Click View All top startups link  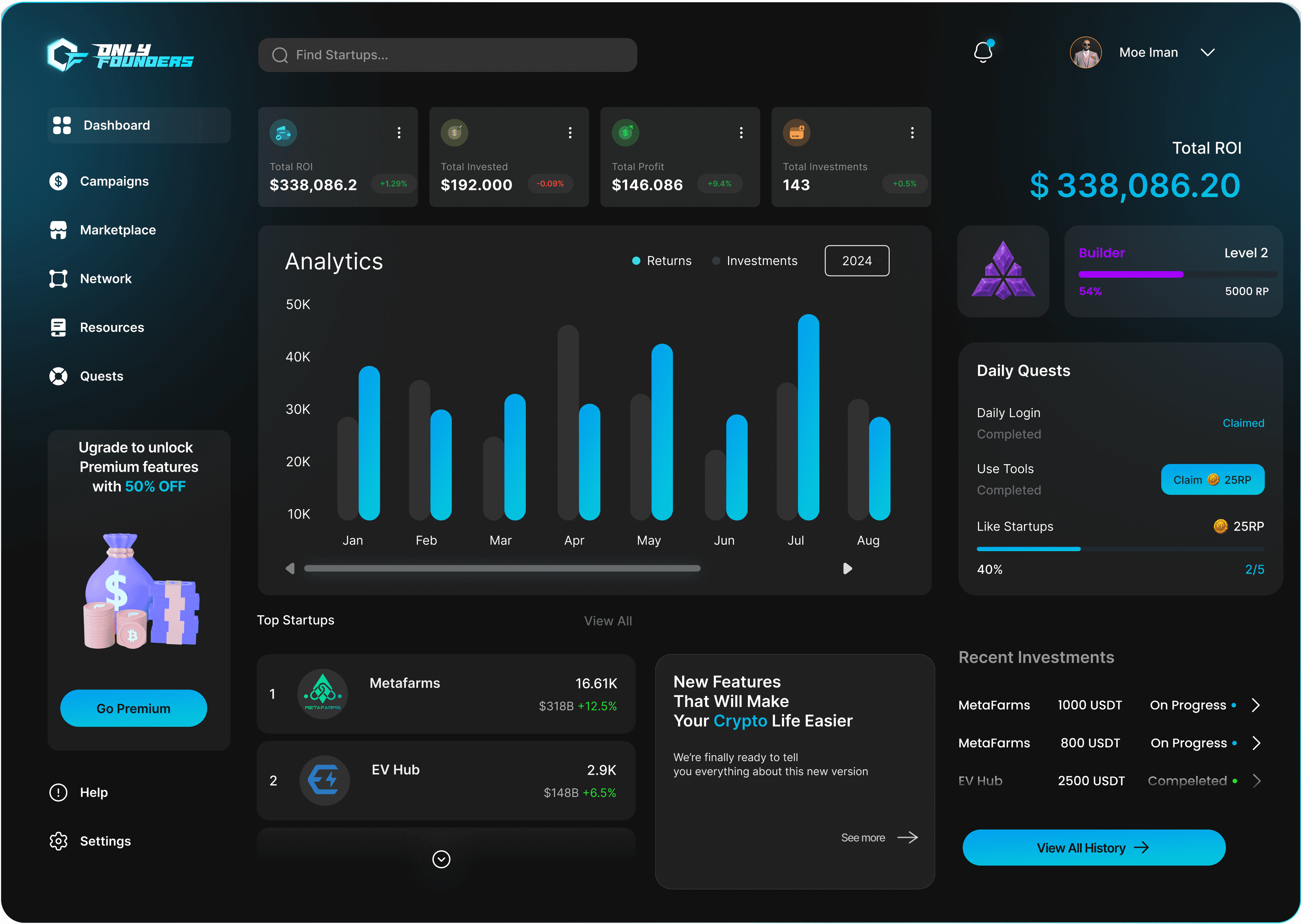[608, 621]
